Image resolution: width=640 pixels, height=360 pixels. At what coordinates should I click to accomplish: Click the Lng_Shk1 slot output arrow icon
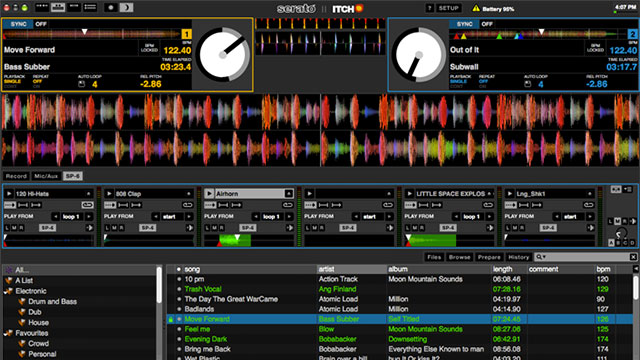[590, 228]
